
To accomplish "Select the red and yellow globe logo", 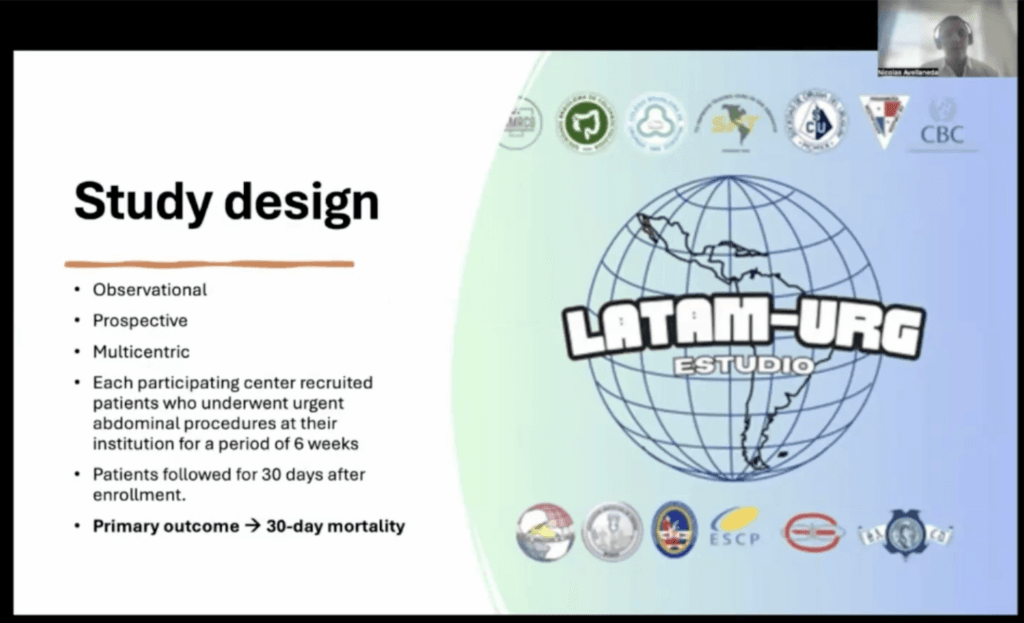I will (x=545, y=529).
